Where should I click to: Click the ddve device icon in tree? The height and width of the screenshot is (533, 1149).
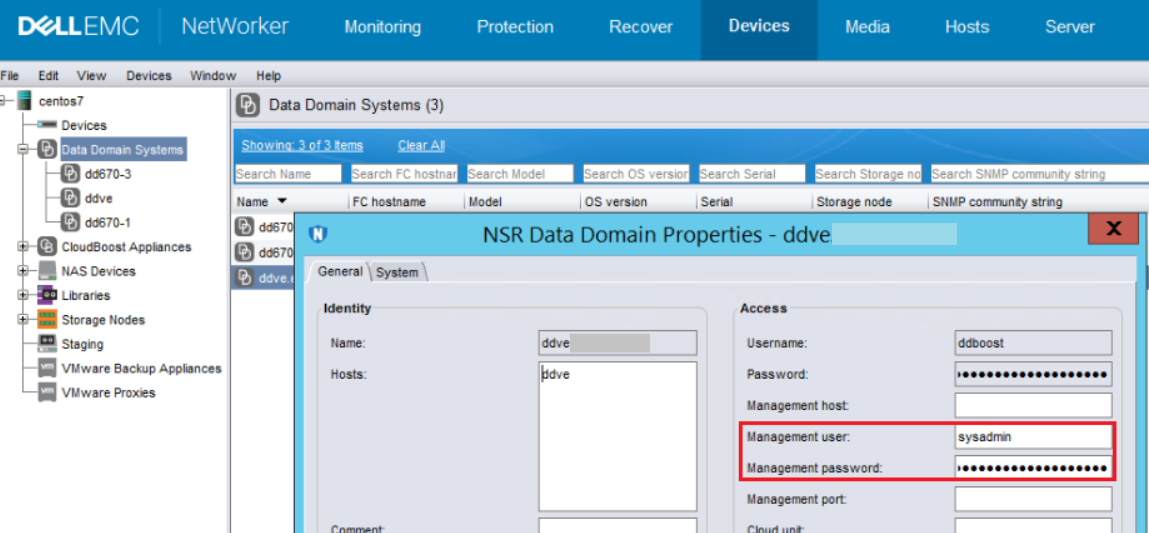point(70,198)
